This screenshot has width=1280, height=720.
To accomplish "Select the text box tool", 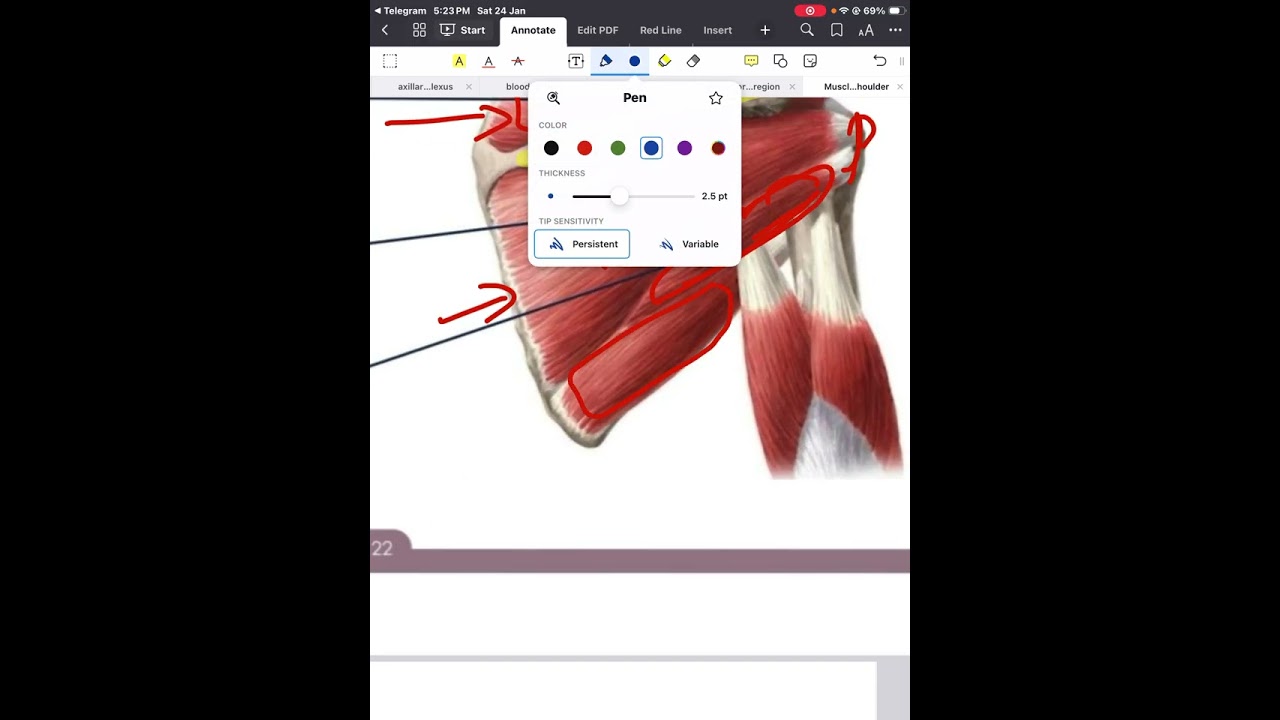I will [x=576, y=61].
